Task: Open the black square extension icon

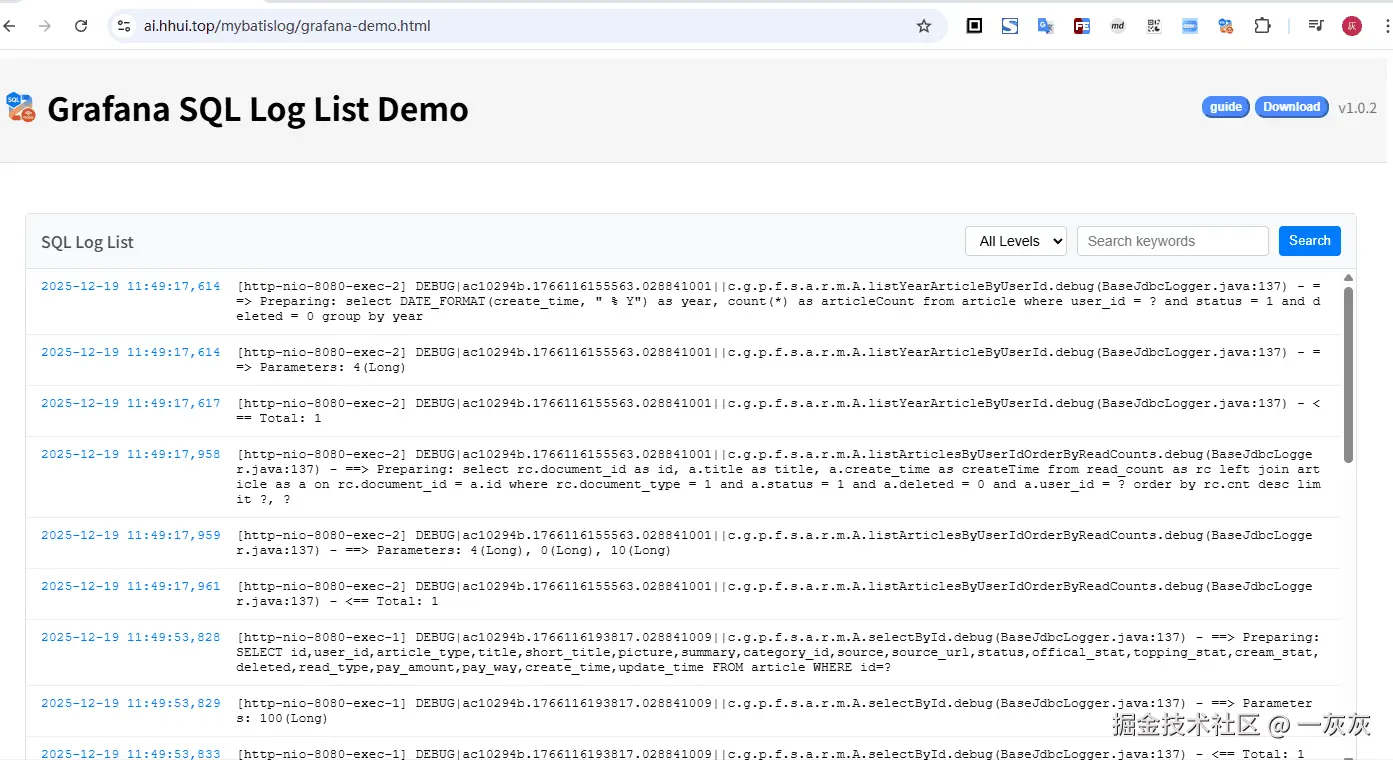Action: pyautogui.click(x=974, y=26)
